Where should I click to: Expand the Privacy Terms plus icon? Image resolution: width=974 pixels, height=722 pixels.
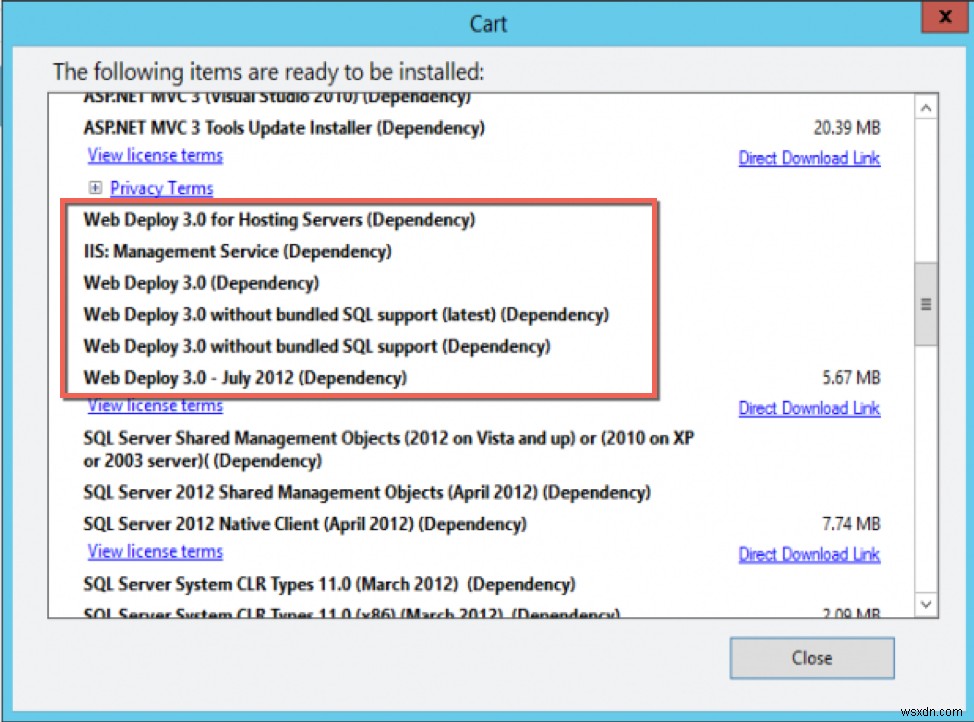(x=95, y=187)
